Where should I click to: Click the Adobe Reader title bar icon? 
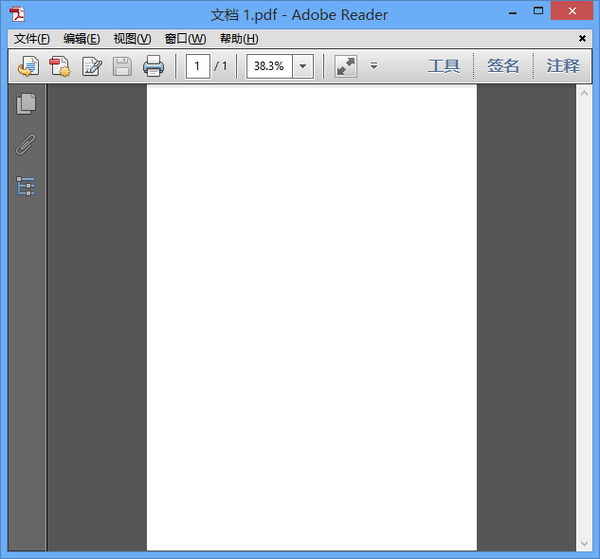pos(17,15)
